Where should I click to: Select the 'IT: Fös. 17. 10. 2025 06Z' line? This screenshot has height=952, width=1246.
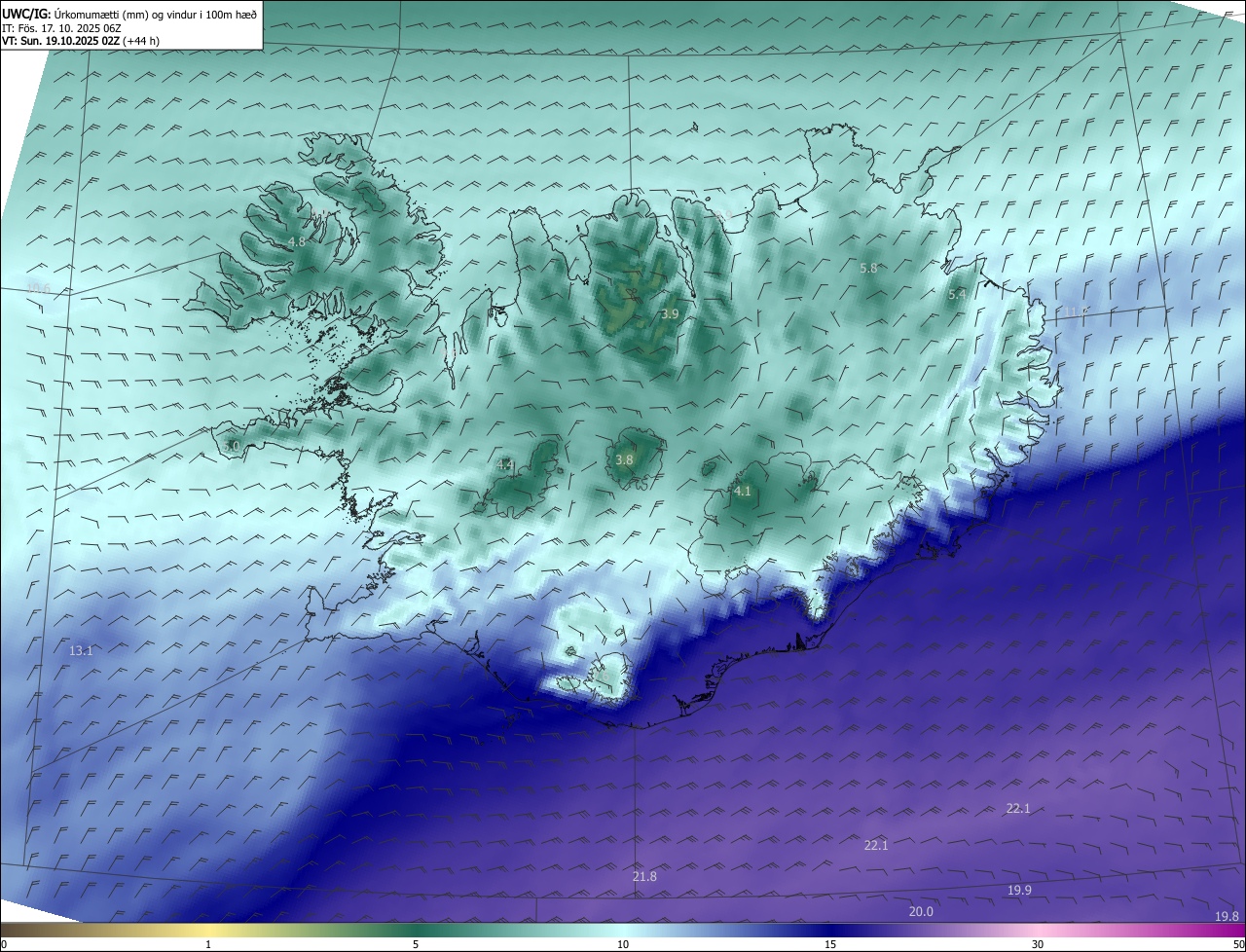pos(61,28)
